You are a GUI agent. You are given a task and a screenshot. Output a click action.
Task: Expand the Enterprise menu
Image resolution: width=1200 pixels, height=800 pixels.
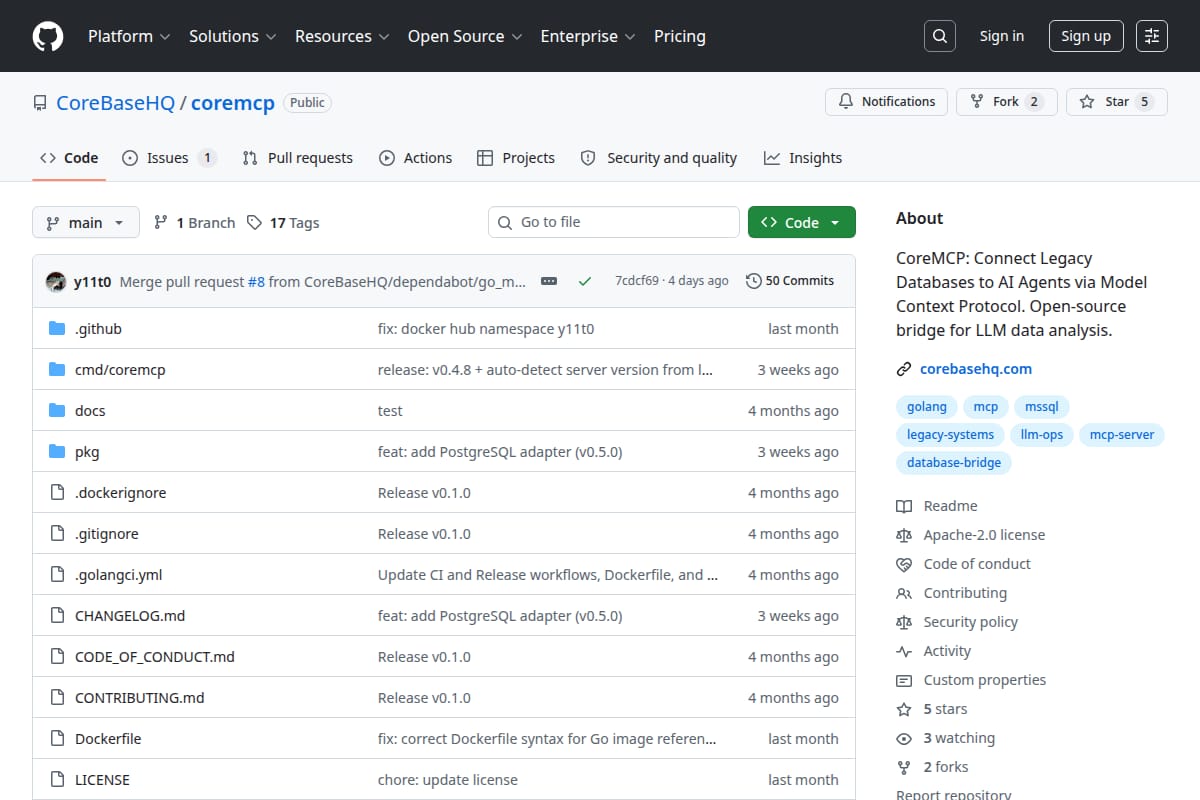coord(588,36)
